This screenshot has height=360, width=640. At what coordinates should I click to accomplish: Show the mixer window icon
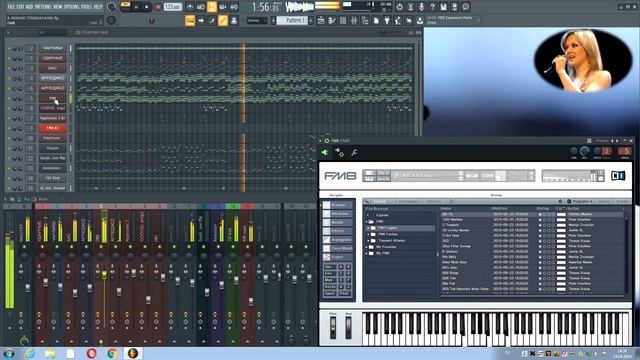pos(354,20)
